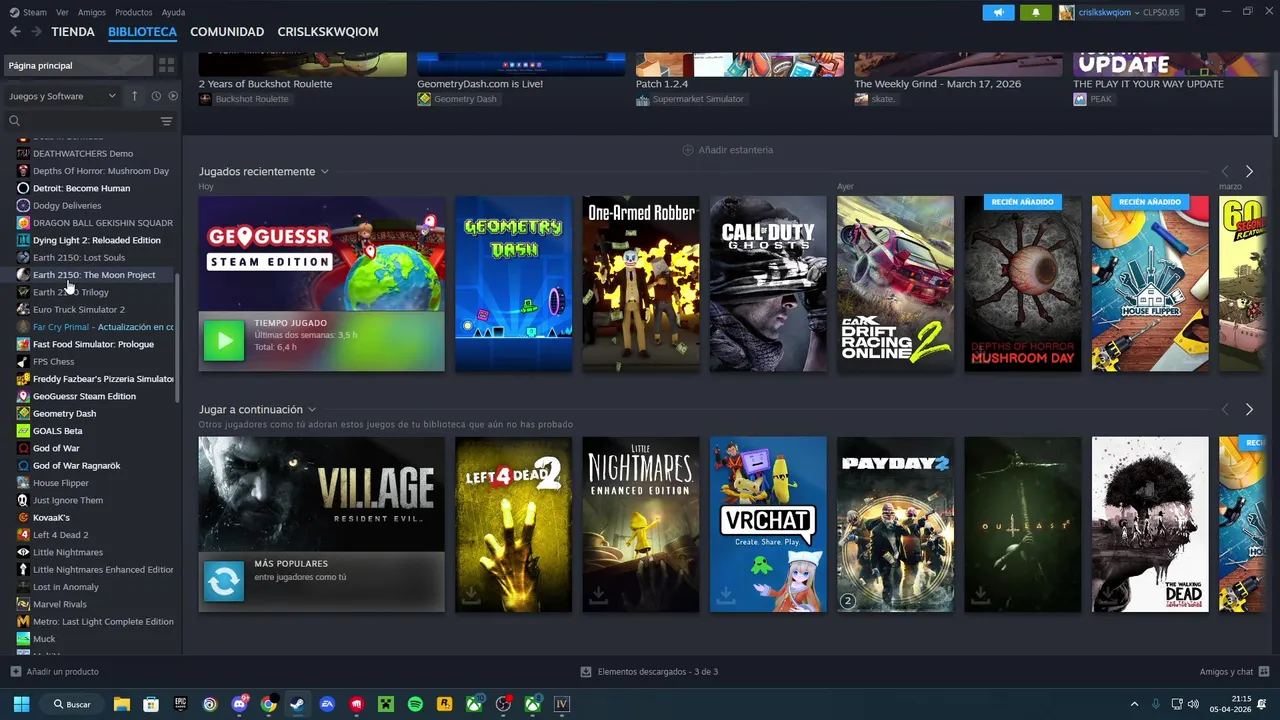Open Google Chrome from the taskbar
The height and width of the screenshot is (720, 1280).
[268, 704]
